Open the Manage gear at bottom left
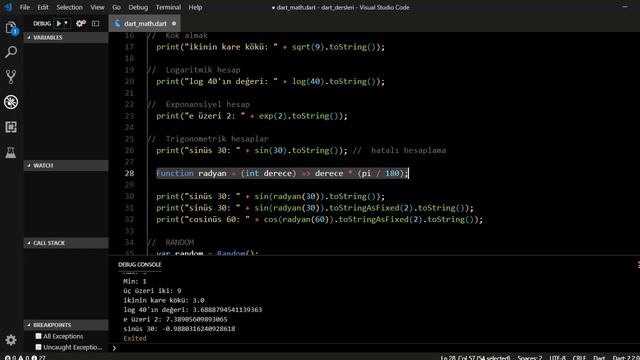This screenshot has height=360, width=640. 11,340
